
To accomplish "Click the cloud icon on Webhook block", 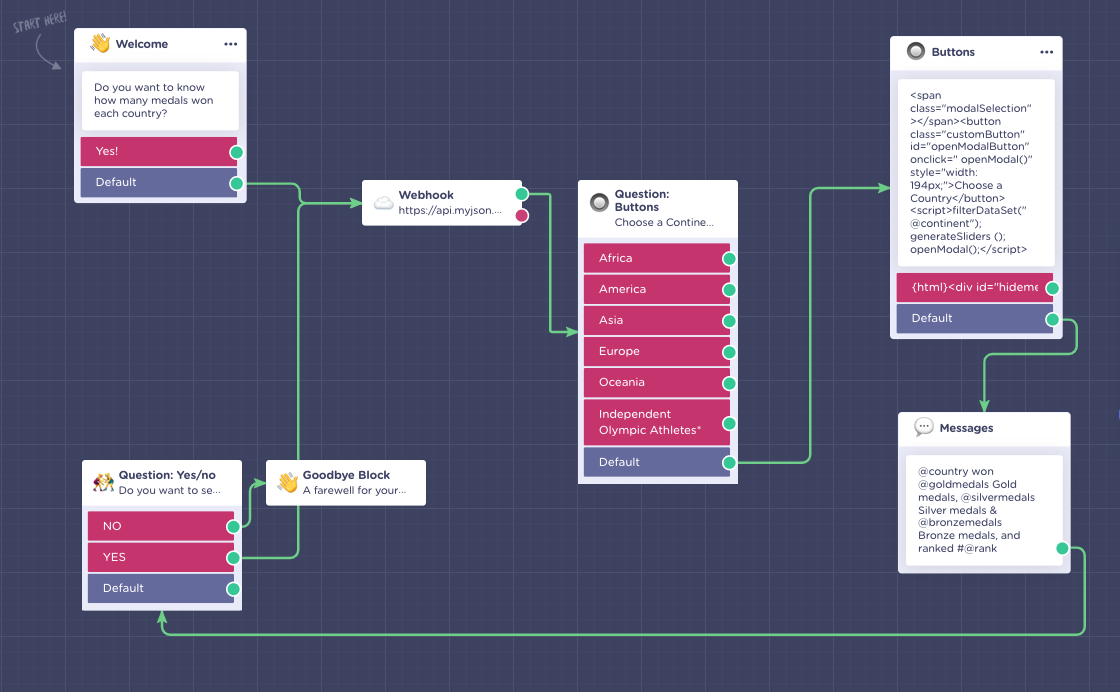I will 384,203.
